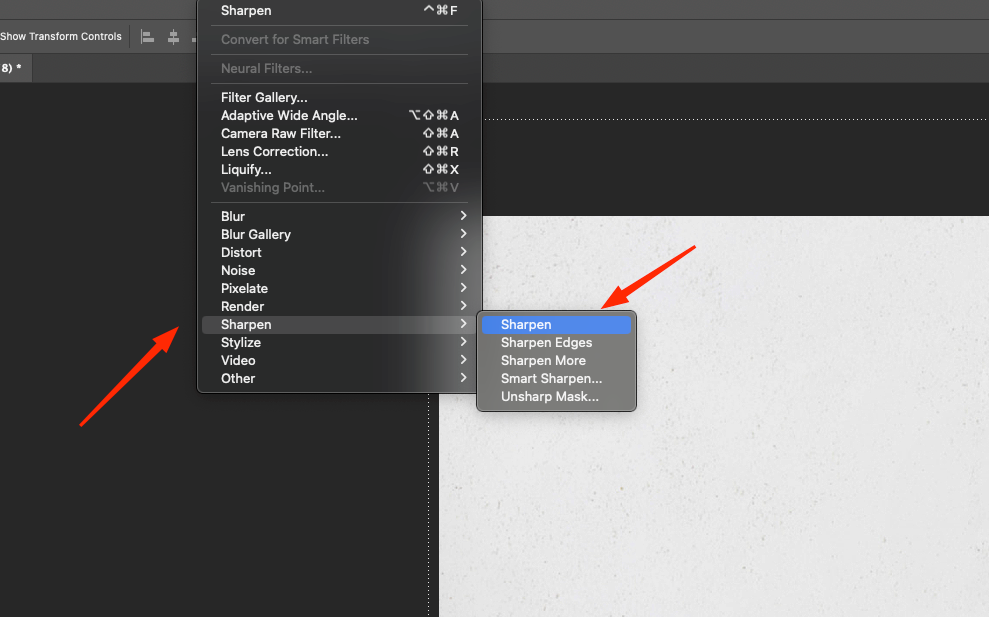The height and width of the screenshot is (617, 989).
Task: Click the align left edges icon
Action: [148, 37]
